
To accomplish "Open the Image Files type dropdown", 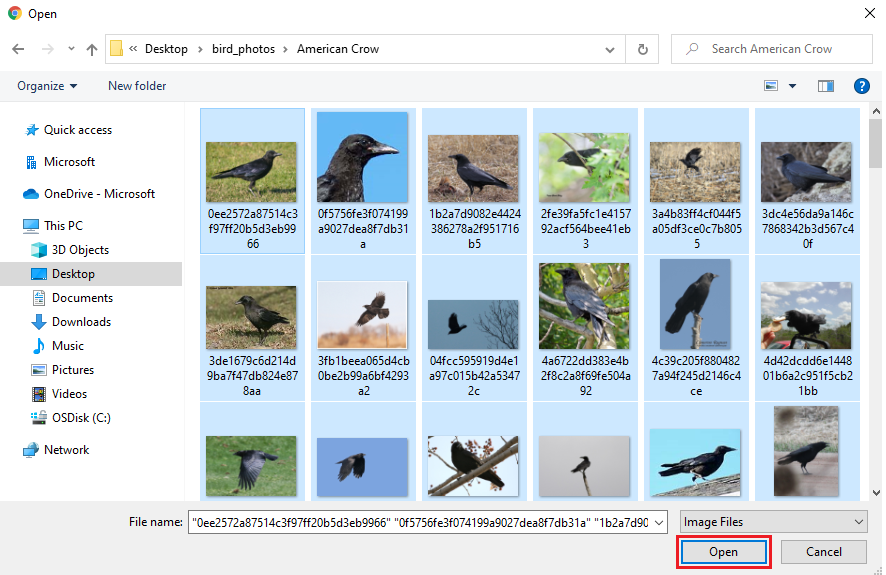I will (x=774, y=522).
